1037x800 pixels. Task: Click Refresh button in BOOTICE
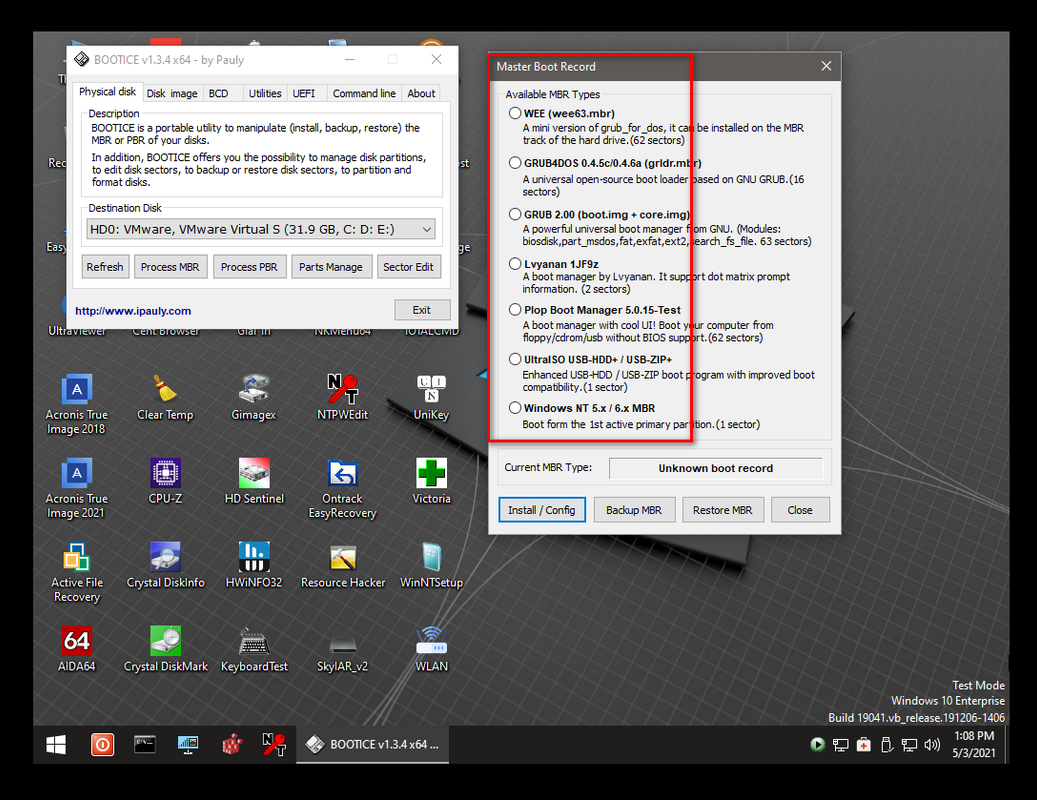pyautogui.click(x=104, y=267)
